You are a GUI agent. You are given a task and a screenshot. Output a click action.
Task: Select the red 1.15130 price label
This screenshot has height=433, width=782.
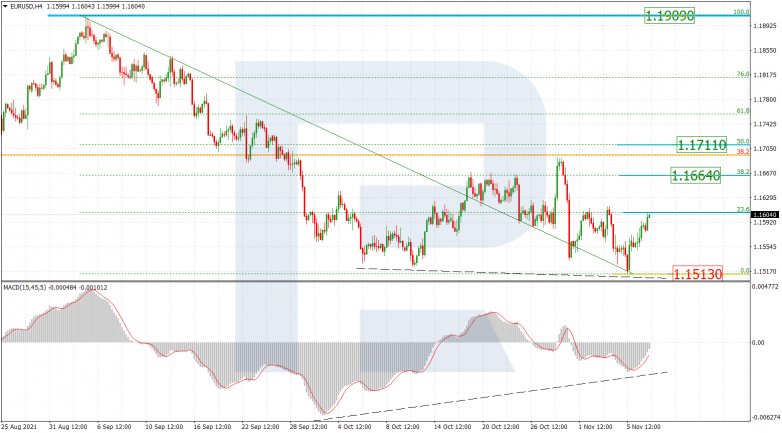[697, 274]
